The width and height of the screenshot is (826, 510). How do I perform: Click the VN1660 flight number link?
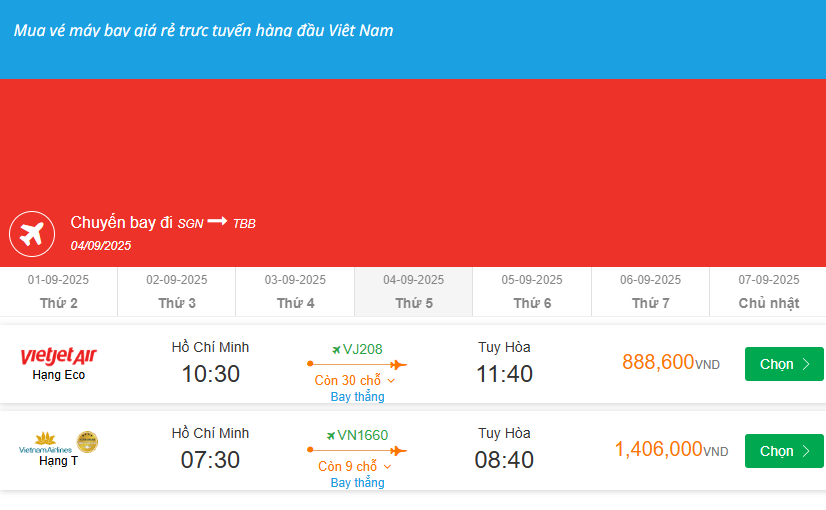(x=362, y=435)
